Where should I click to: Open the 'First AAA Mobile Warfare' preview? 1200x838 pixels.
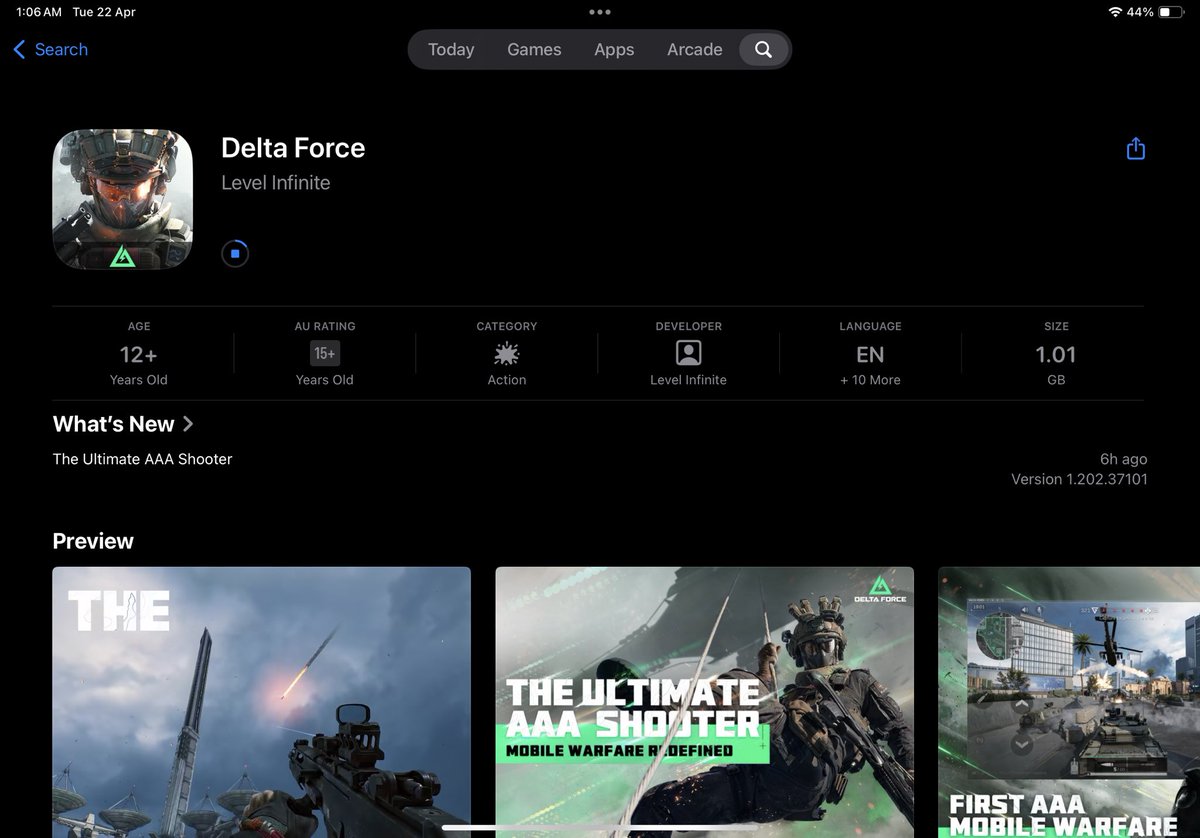[x=1069, y=702]
